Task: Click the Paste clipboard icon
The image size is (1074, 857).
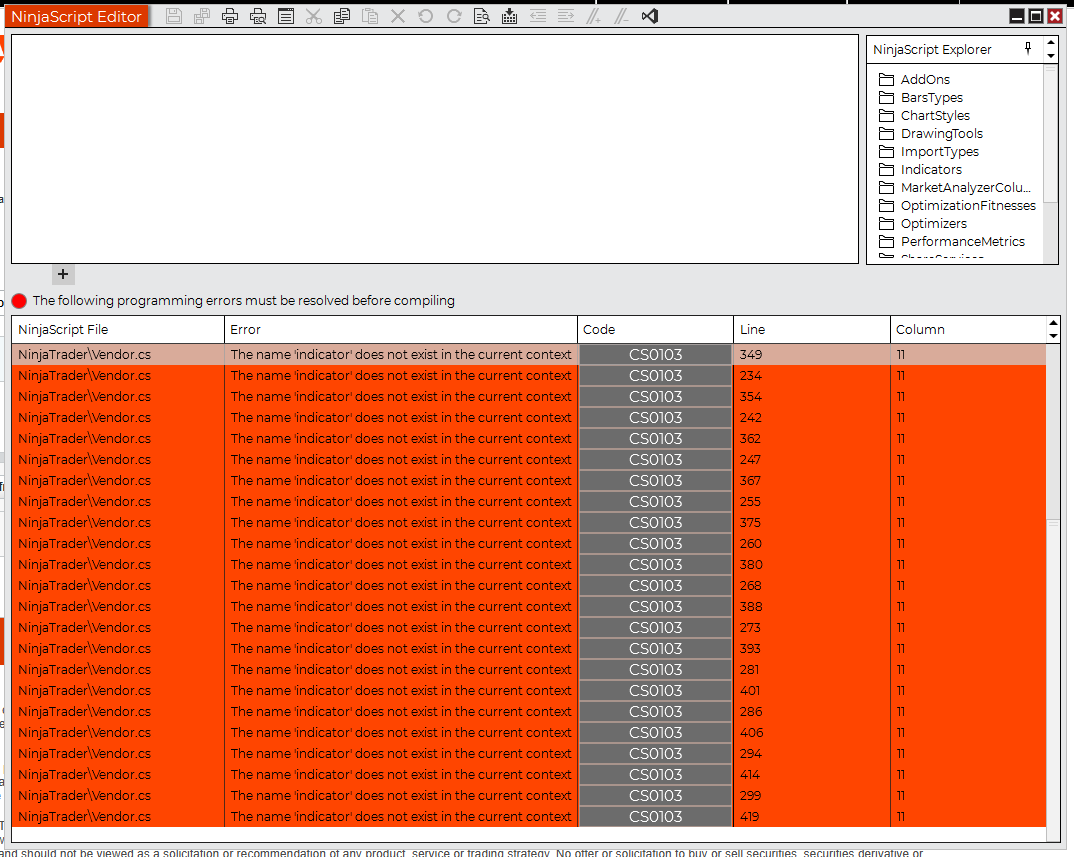Action: (x=370, y=16)
